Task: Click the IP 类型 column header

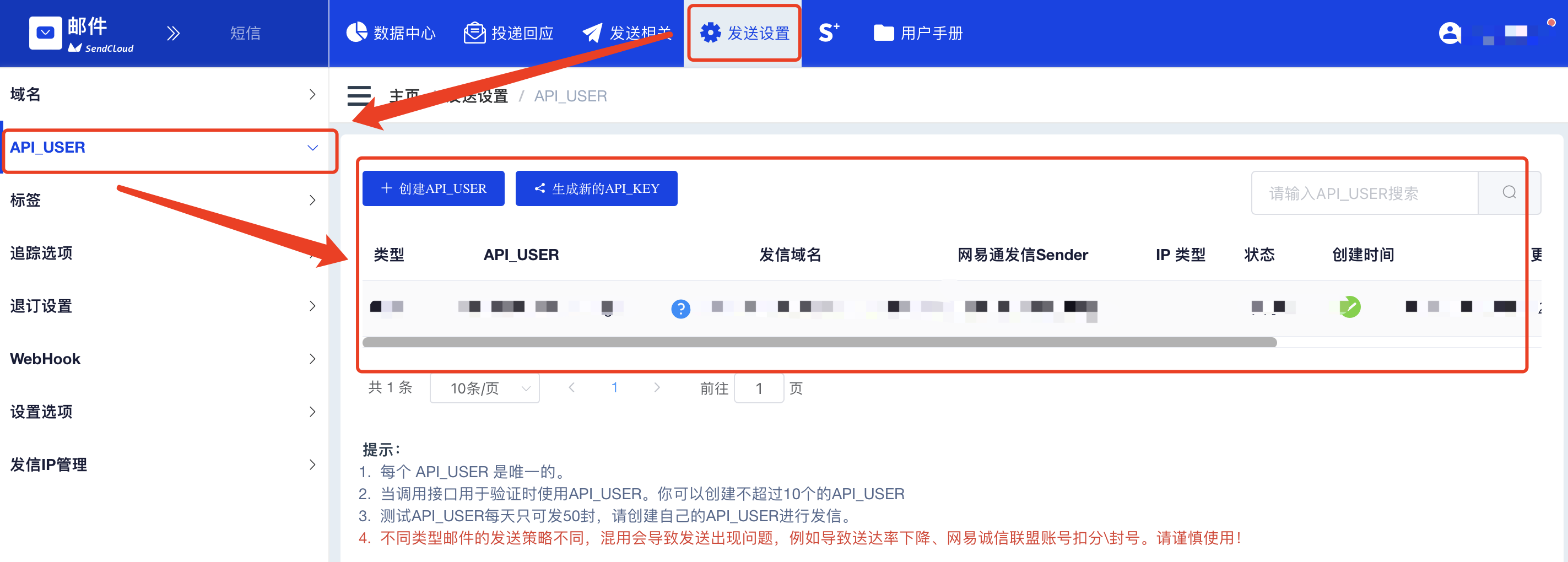Action: pos(1180,255)
